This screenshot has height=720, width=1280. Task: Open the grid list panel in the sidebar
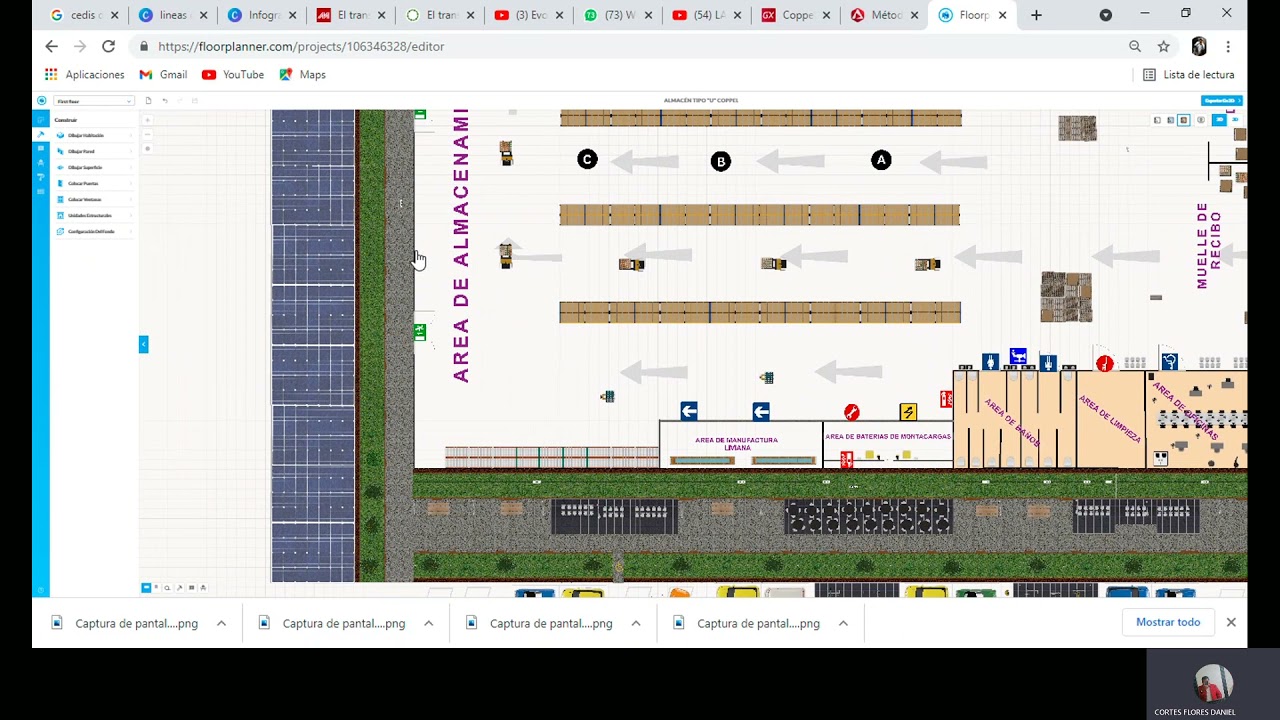pyautogui.click(x=41, y=191)
